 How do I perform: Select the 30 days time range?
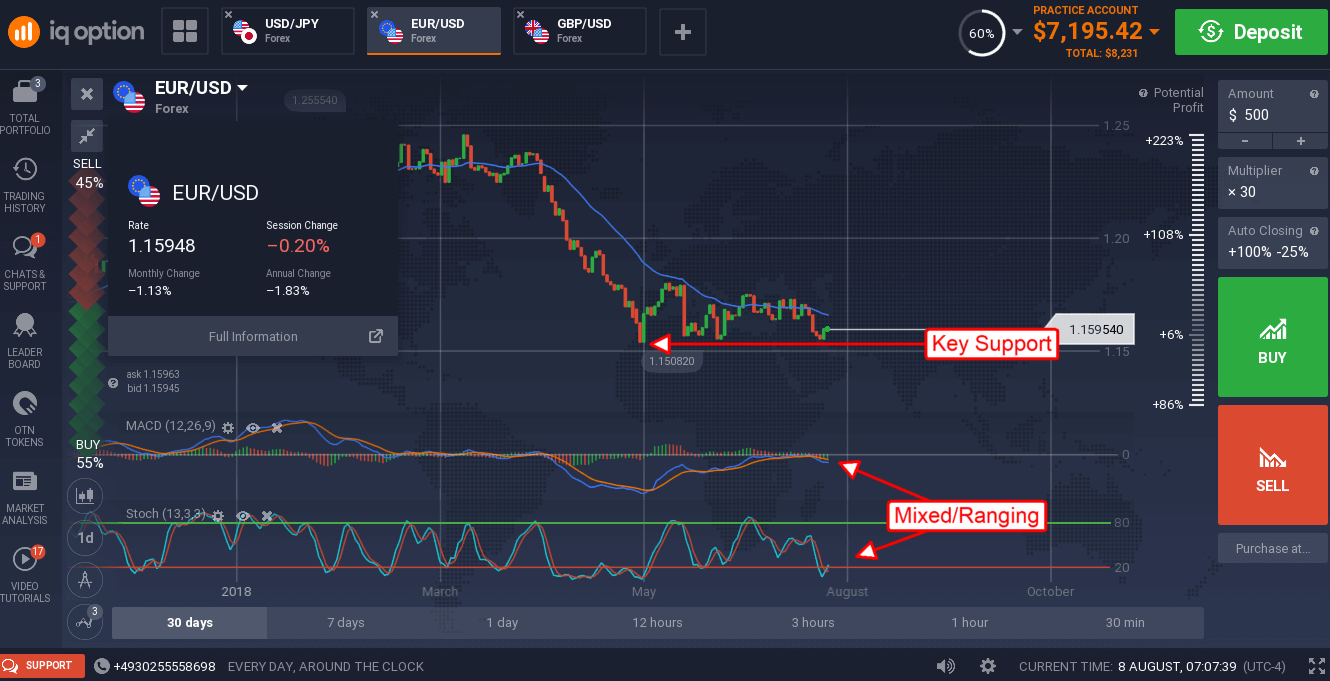pos(190,622)
